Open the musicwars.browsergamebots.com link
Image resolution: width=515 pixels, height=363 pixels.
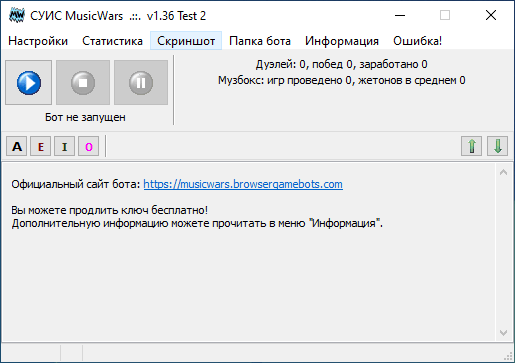[x=243, y=184]
